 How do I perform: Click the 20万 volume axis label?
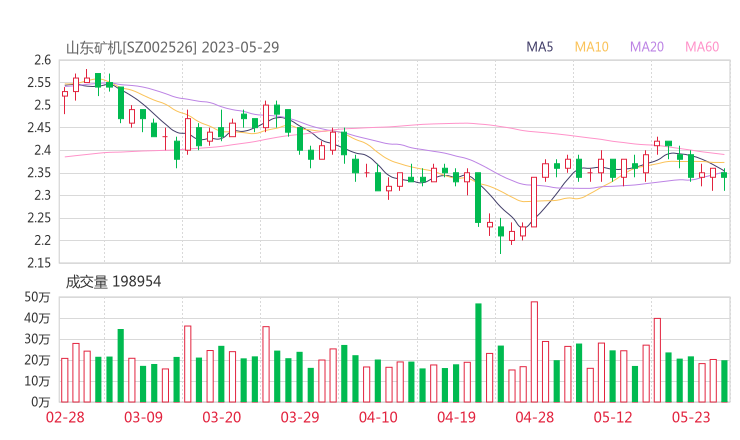click(x=37, y=360)
